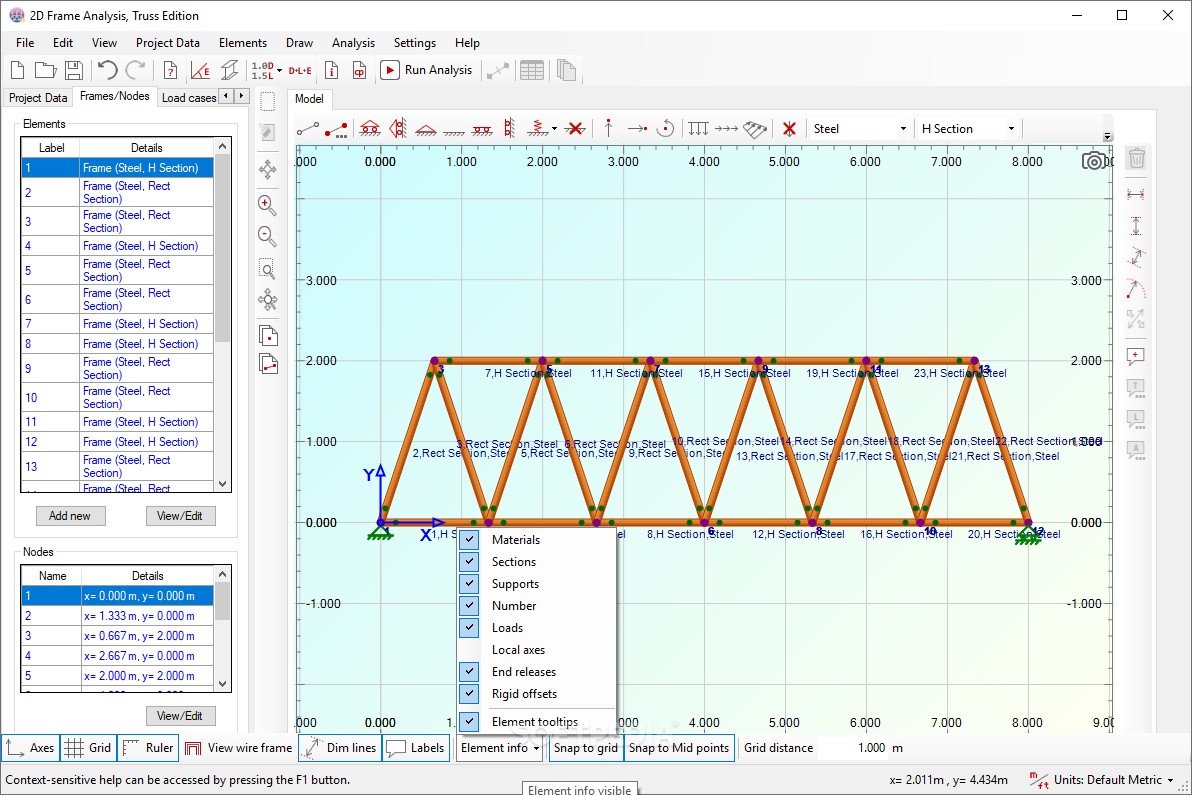Image resolution: width=1192 pixels, height=795 pixels.
Task: Open the Analysis menu
Action: [353, 43]
